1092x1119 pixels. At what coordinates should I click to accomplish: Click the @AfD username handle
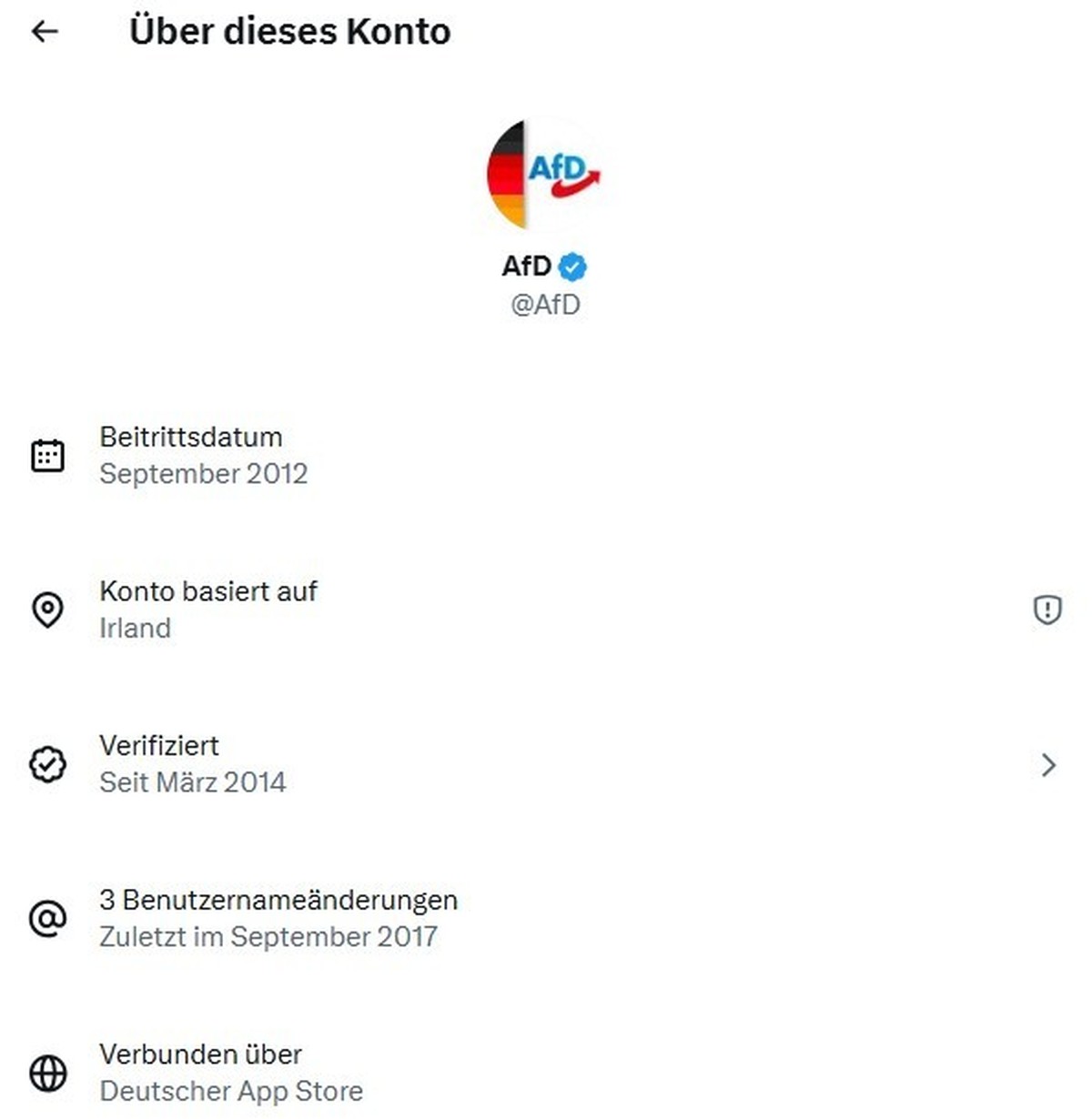point(545,304)
